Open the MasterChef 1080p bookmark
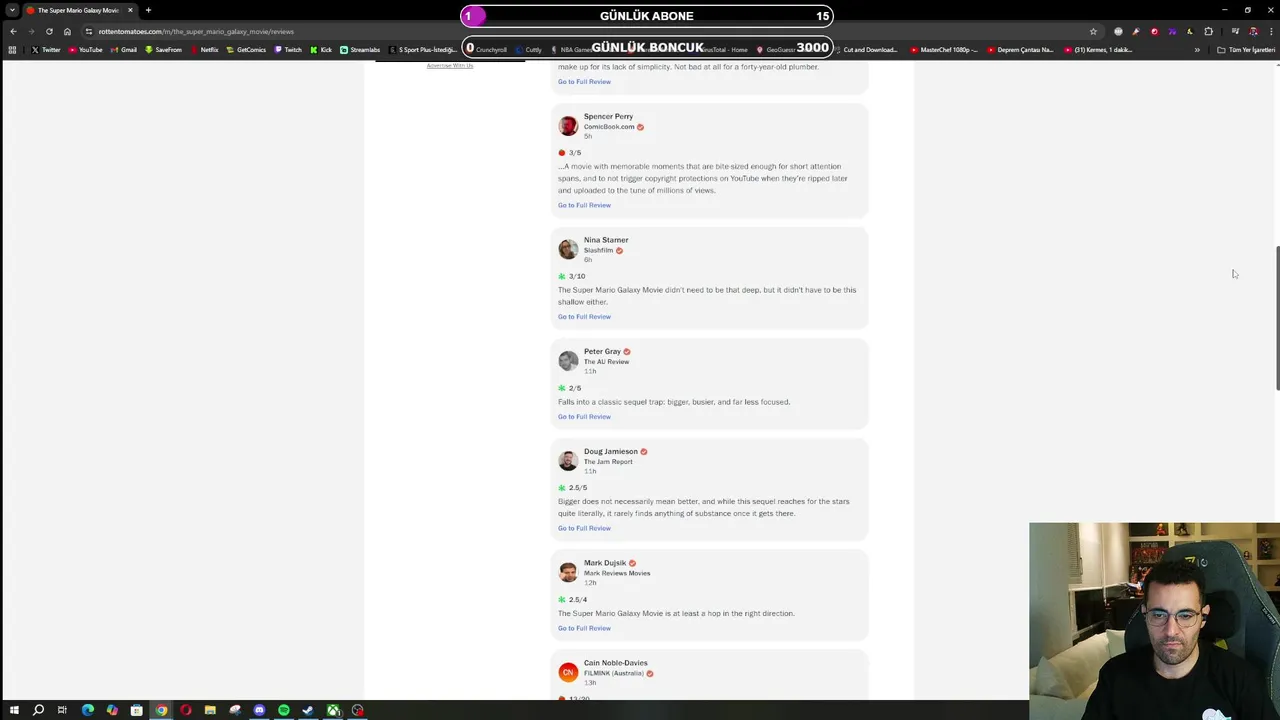Image resolution: width=1280 pixels, height=720 pixels. coord(944,49)
